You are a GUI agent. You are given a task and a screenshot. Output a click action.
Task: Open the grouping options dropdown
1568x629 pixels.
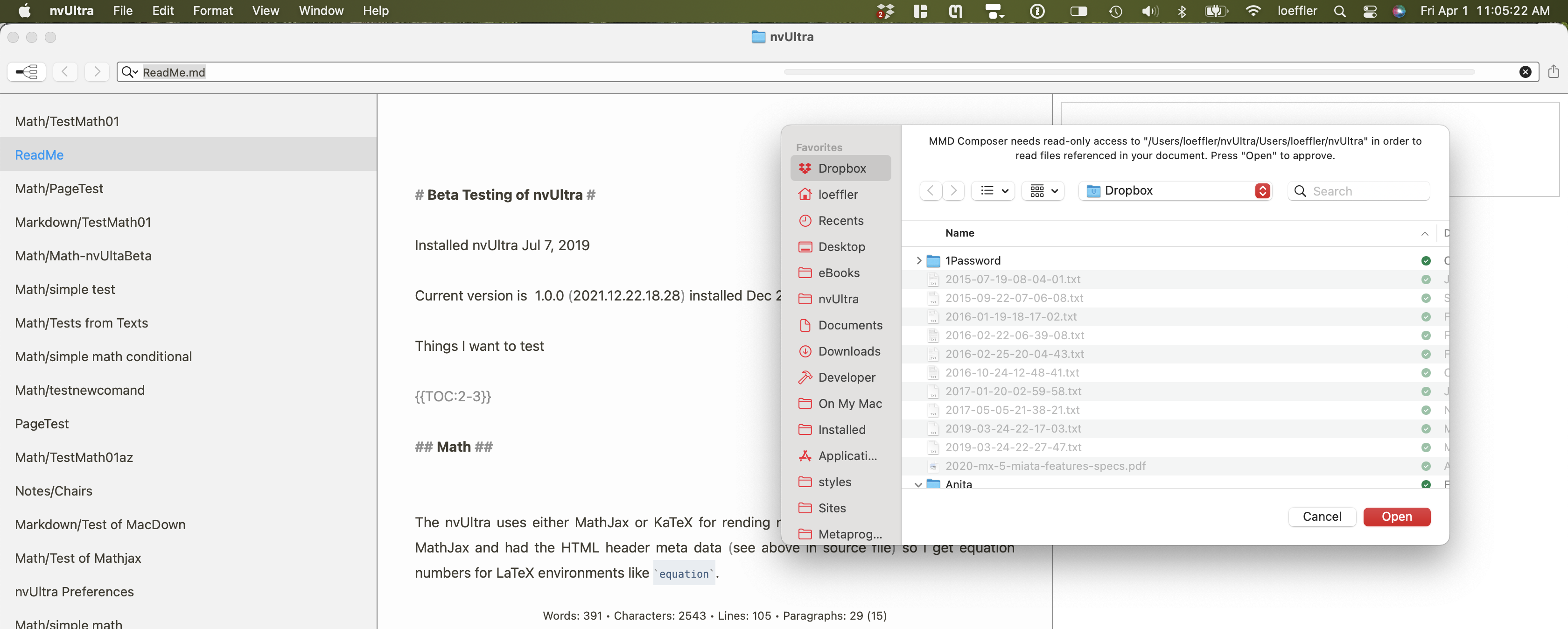pyautogui.click(x=1043, y=190)
